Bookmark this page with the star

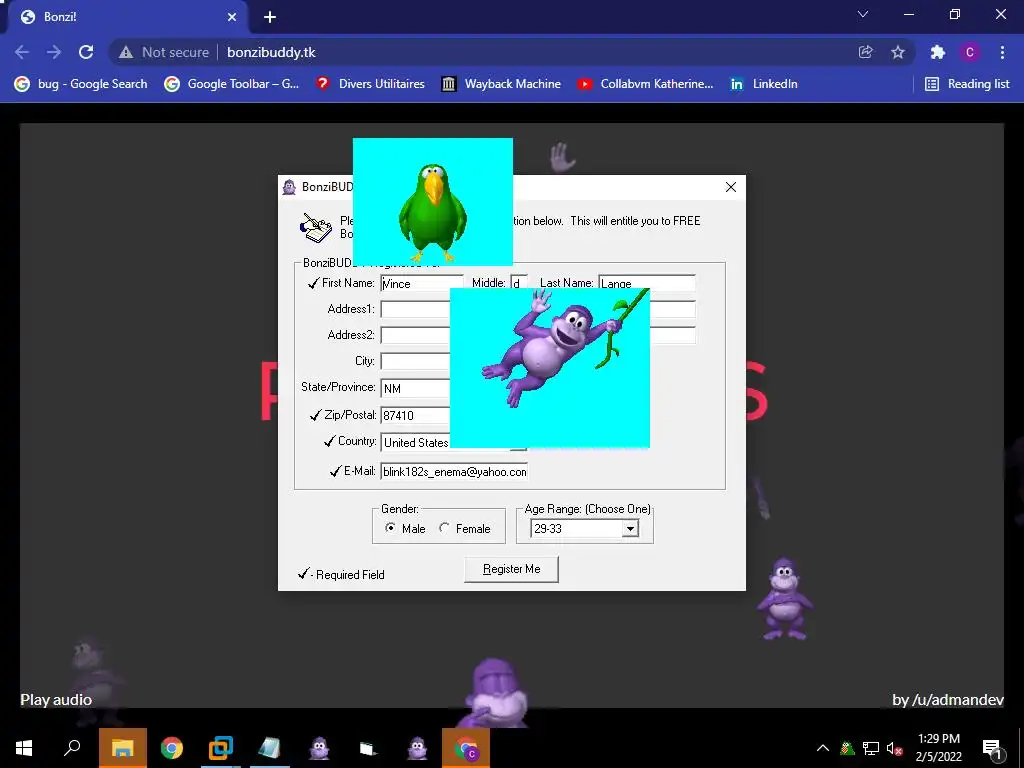point(898,52)
